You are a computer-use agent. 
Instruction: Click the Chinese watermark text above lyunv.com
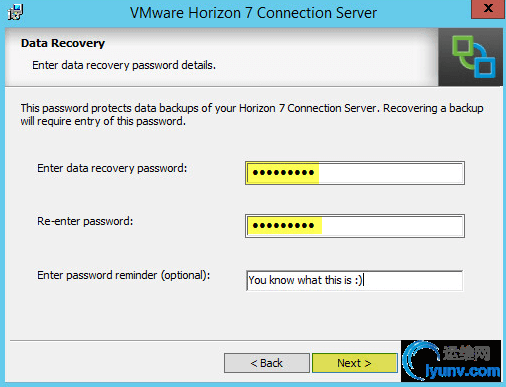pos(467,353)
